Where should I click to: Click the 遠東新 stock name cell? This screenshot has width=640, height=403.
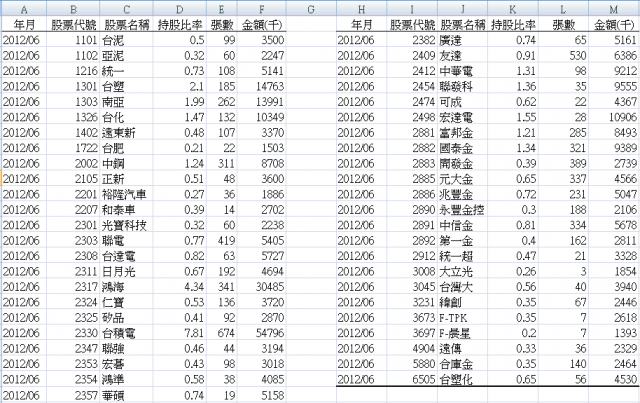pos(127,133)
